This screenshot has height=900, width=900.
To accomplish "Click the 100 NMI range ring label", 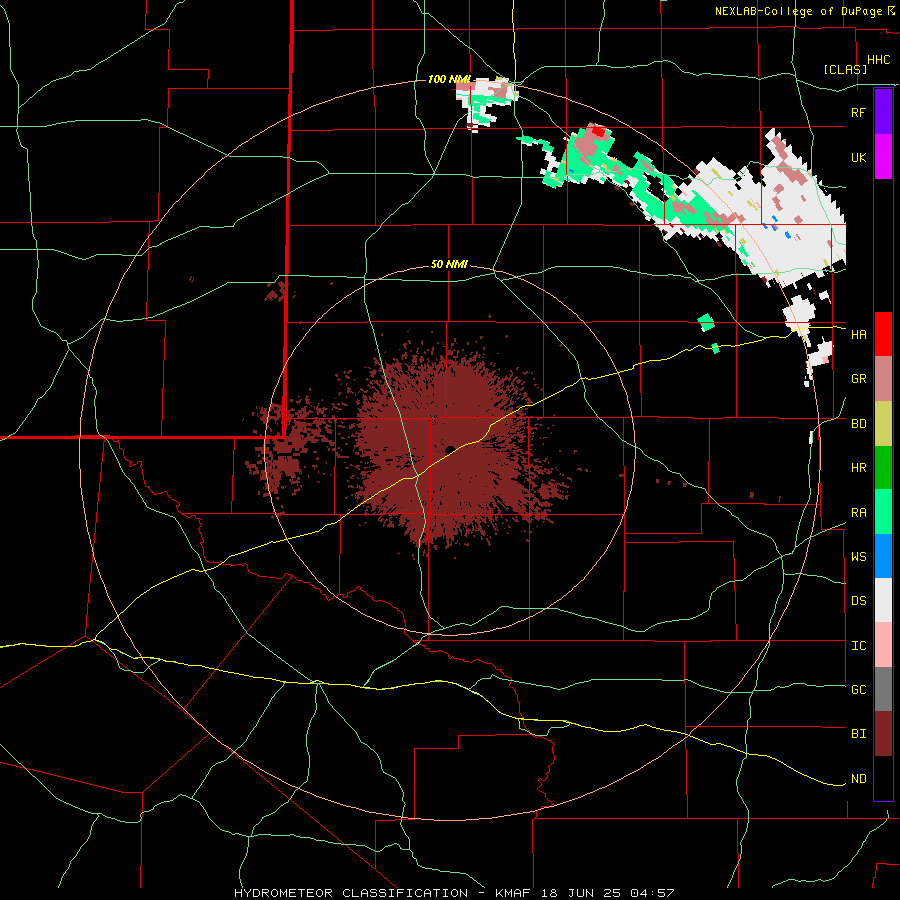I will coord(449,79).
